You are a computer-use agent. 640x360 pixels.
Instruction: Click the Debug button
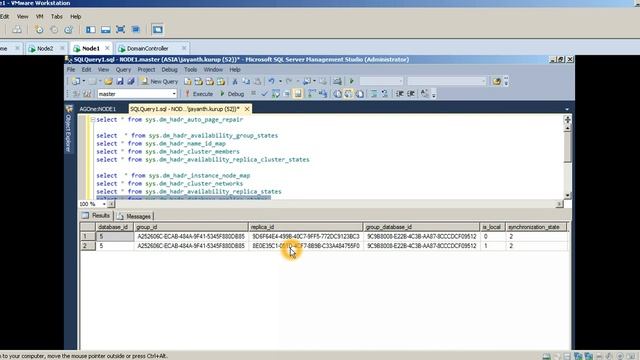(232, 94)
